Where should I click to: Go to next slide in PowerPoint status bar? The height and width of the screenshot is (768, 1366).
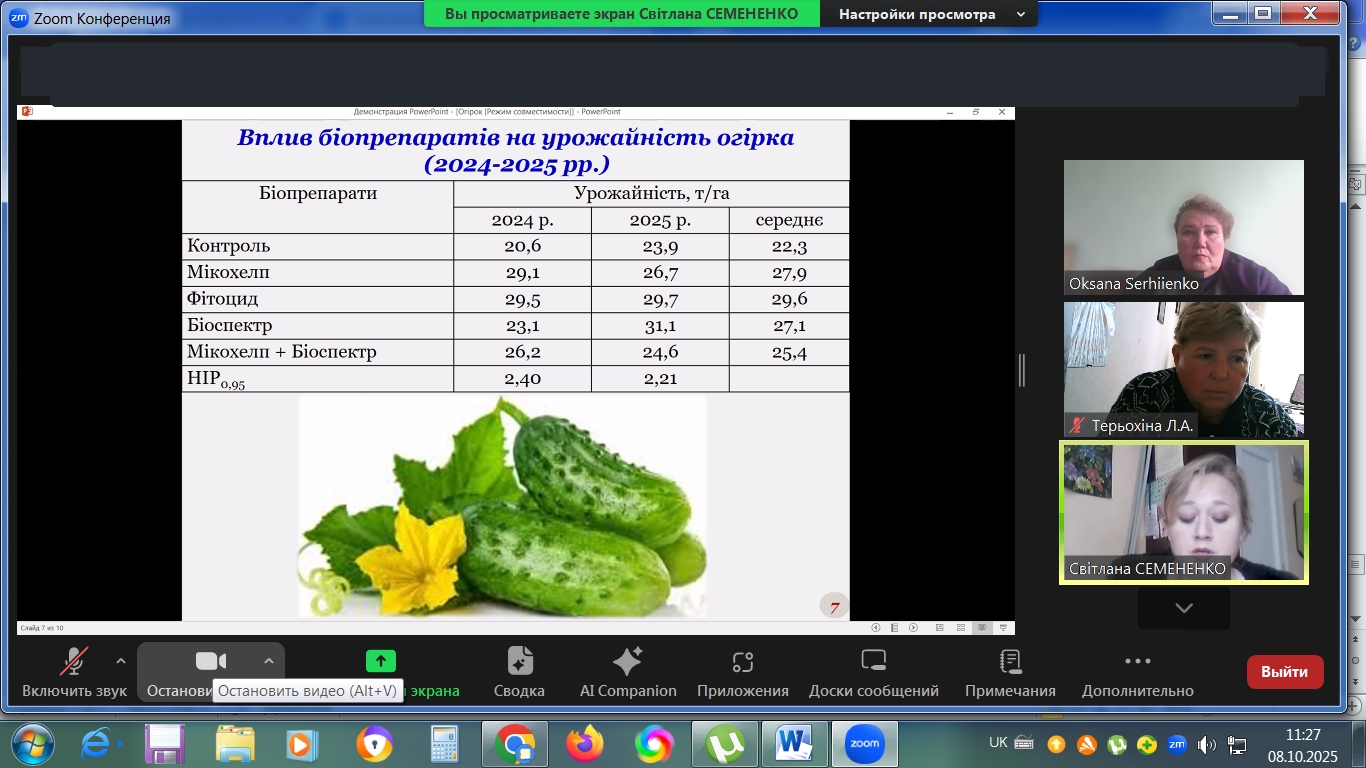[x=913, y=628]
